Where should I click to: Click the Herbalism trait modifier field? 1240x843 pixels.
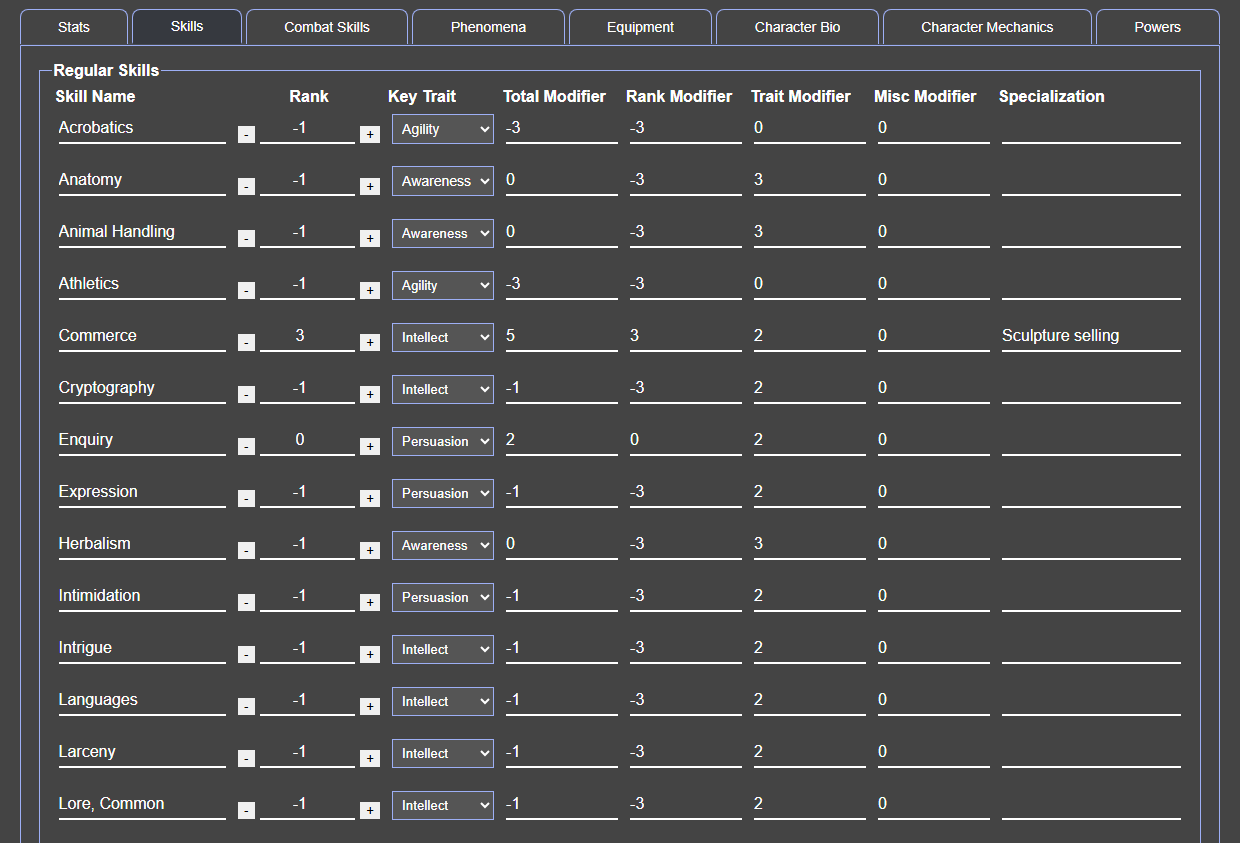pos(809,544)
